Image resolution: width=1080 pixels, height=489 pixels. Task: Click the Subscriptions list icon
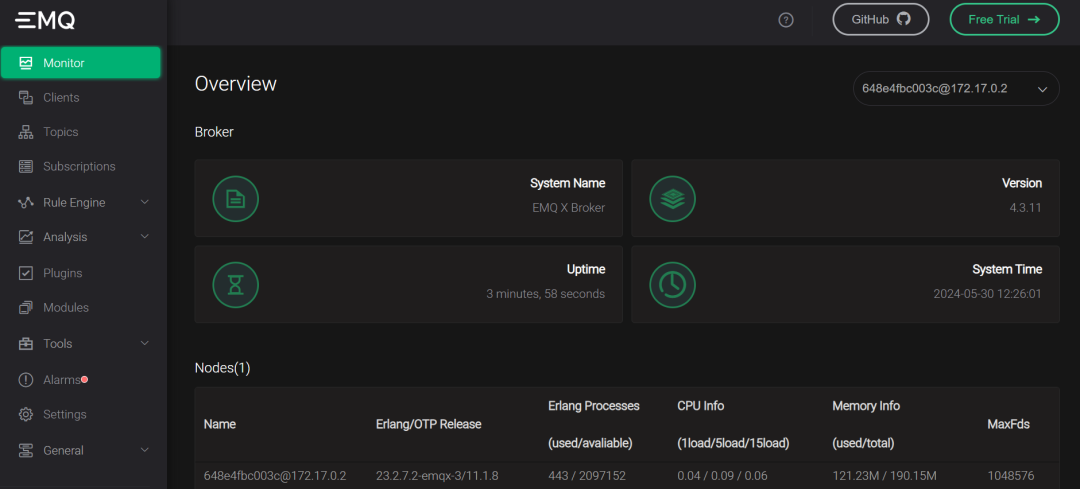tap(26, 167)
